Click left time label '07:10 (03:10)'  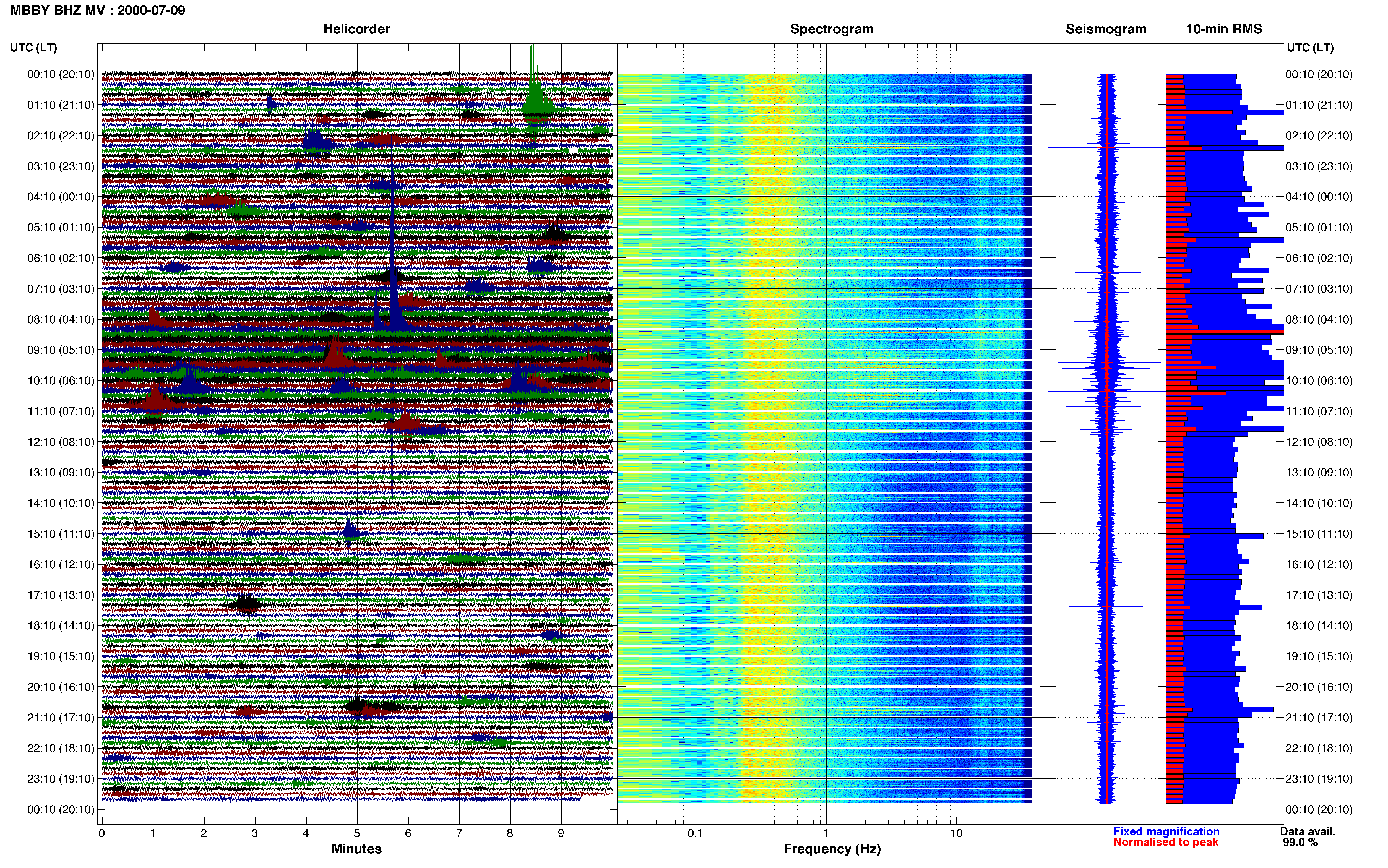click(60, 289)
